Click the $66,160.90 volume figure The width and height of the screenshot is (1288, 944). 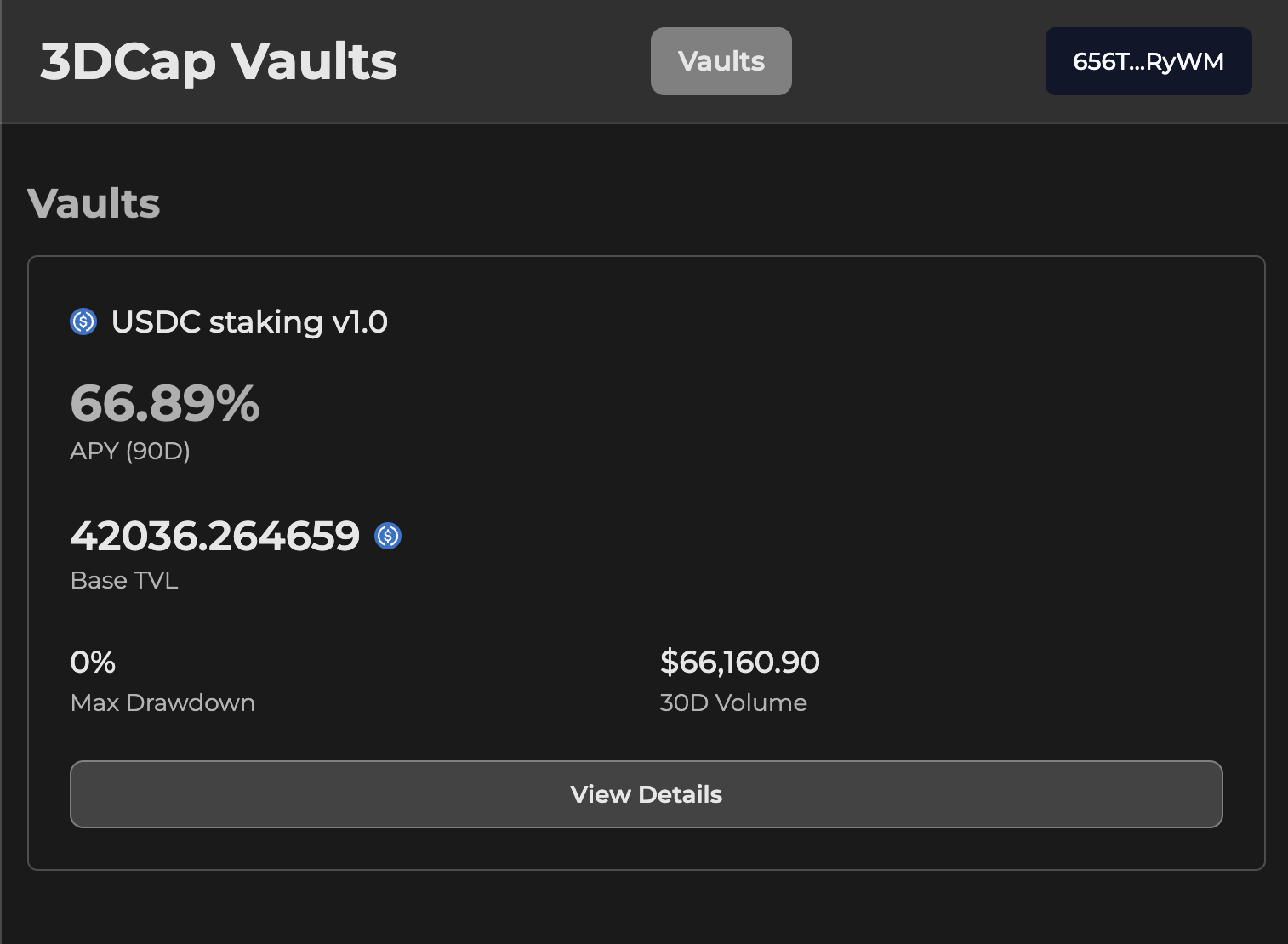[x=739, y=662]
